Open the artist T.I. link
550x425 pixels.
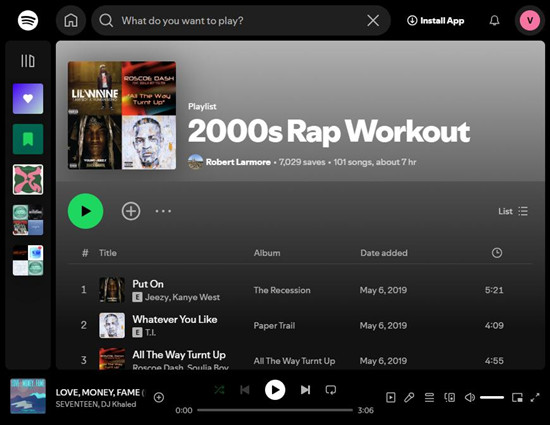pos(150,332)
